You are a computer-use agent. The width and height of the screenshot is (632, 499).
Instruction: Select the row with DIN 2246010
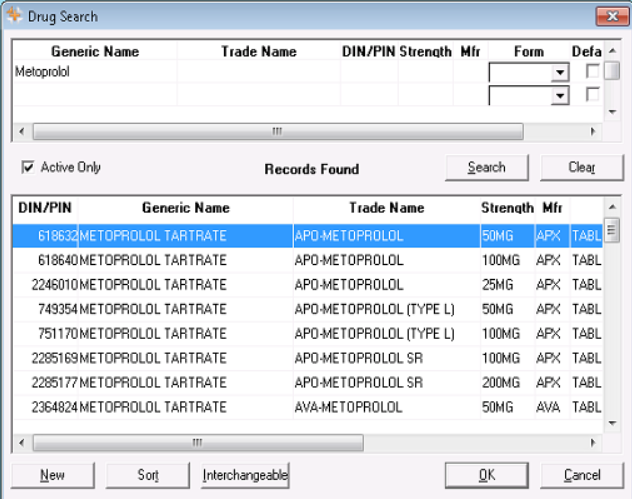click(308, 285)
